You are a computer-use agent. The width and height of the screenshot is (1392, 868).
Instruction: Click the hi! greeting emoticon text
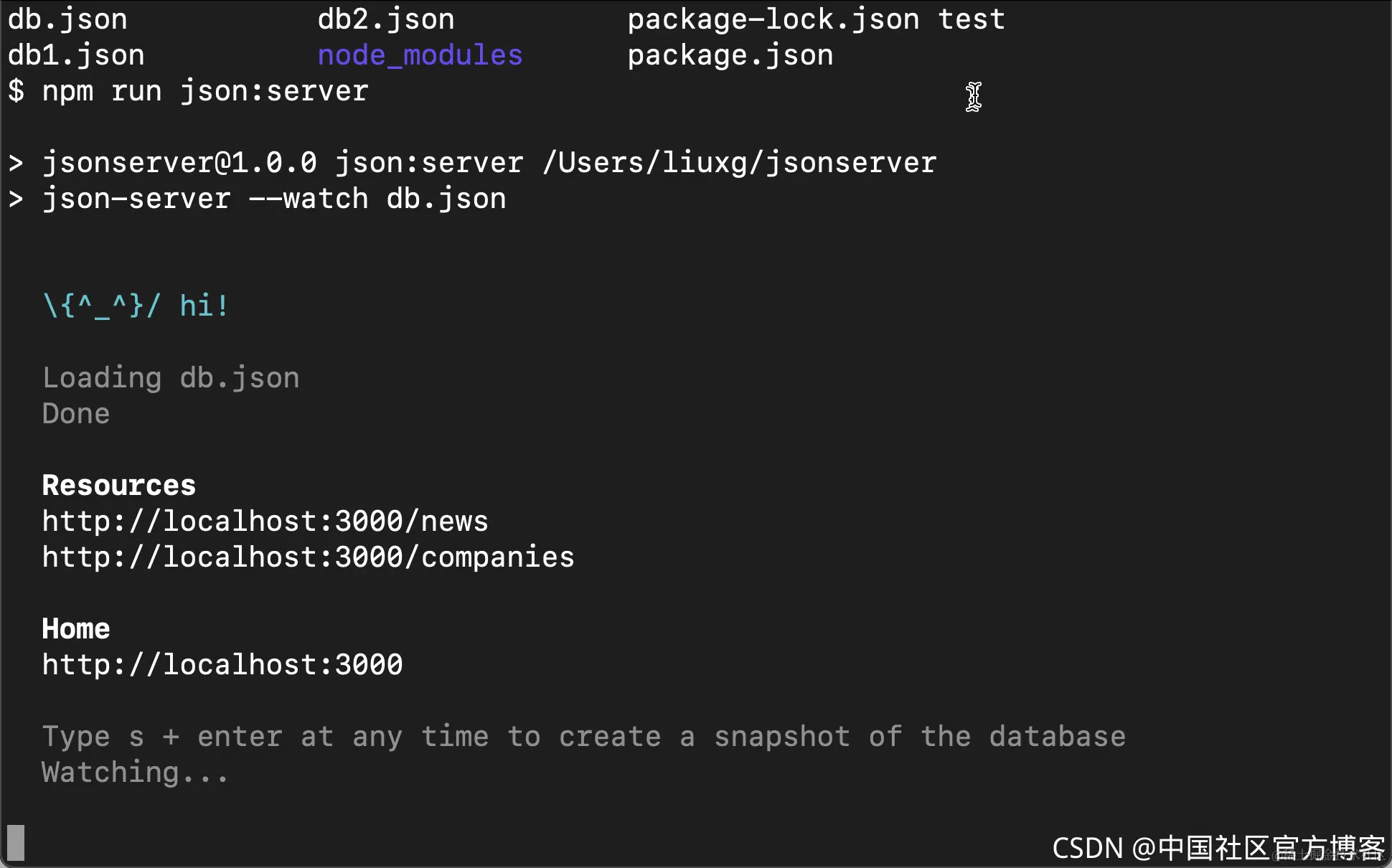tap(136, 306)
